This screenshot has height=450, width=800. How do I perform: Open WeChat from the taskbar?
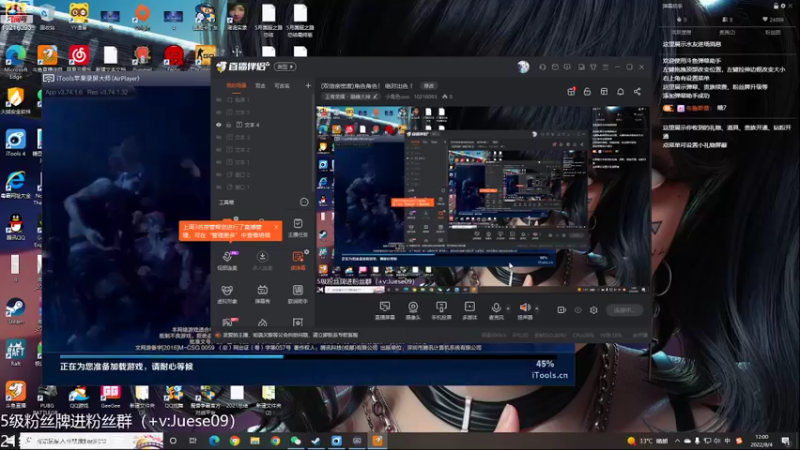coord(295,441)
